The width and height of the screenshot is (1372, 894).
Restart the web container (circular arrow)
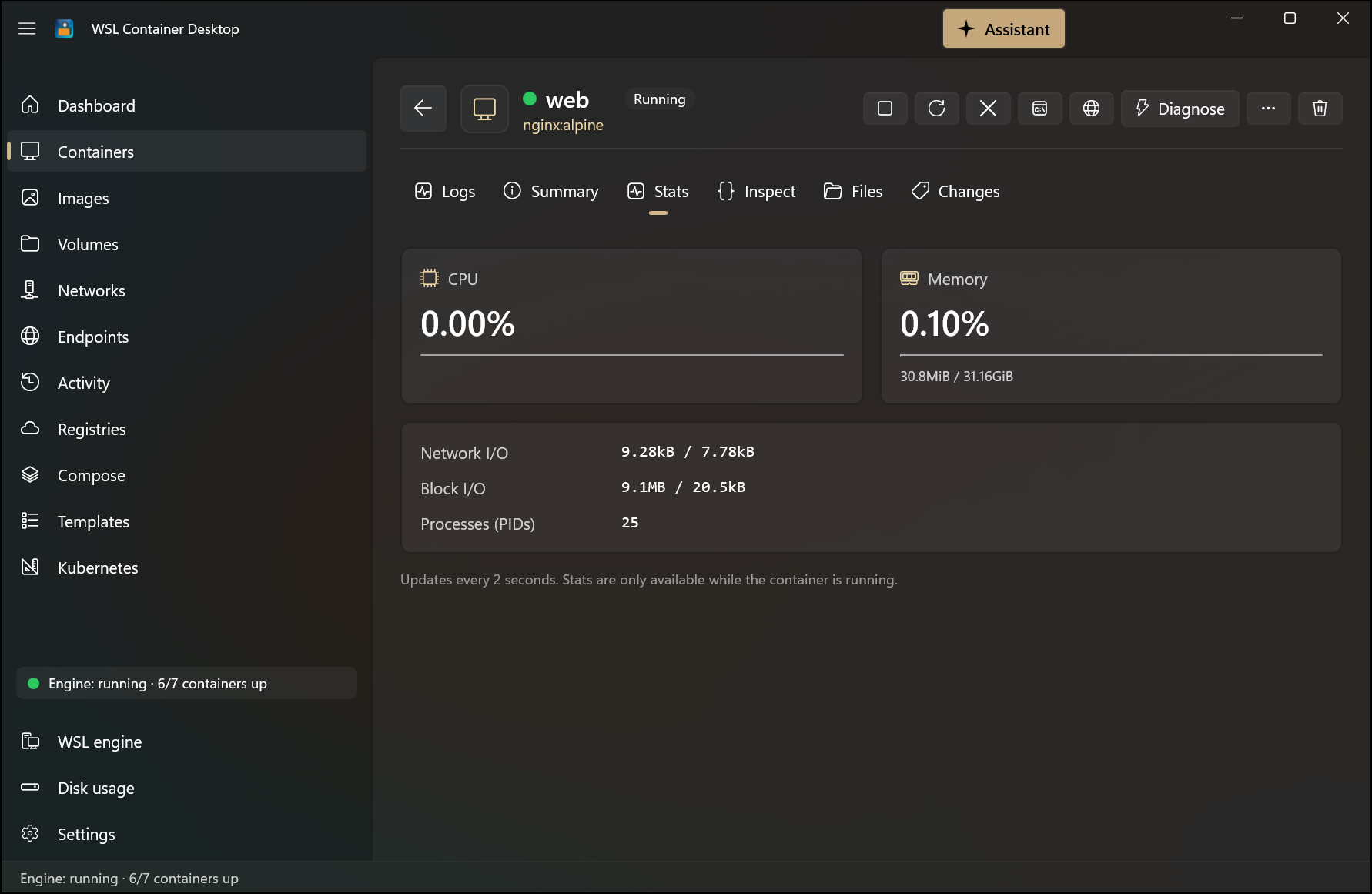936,109
